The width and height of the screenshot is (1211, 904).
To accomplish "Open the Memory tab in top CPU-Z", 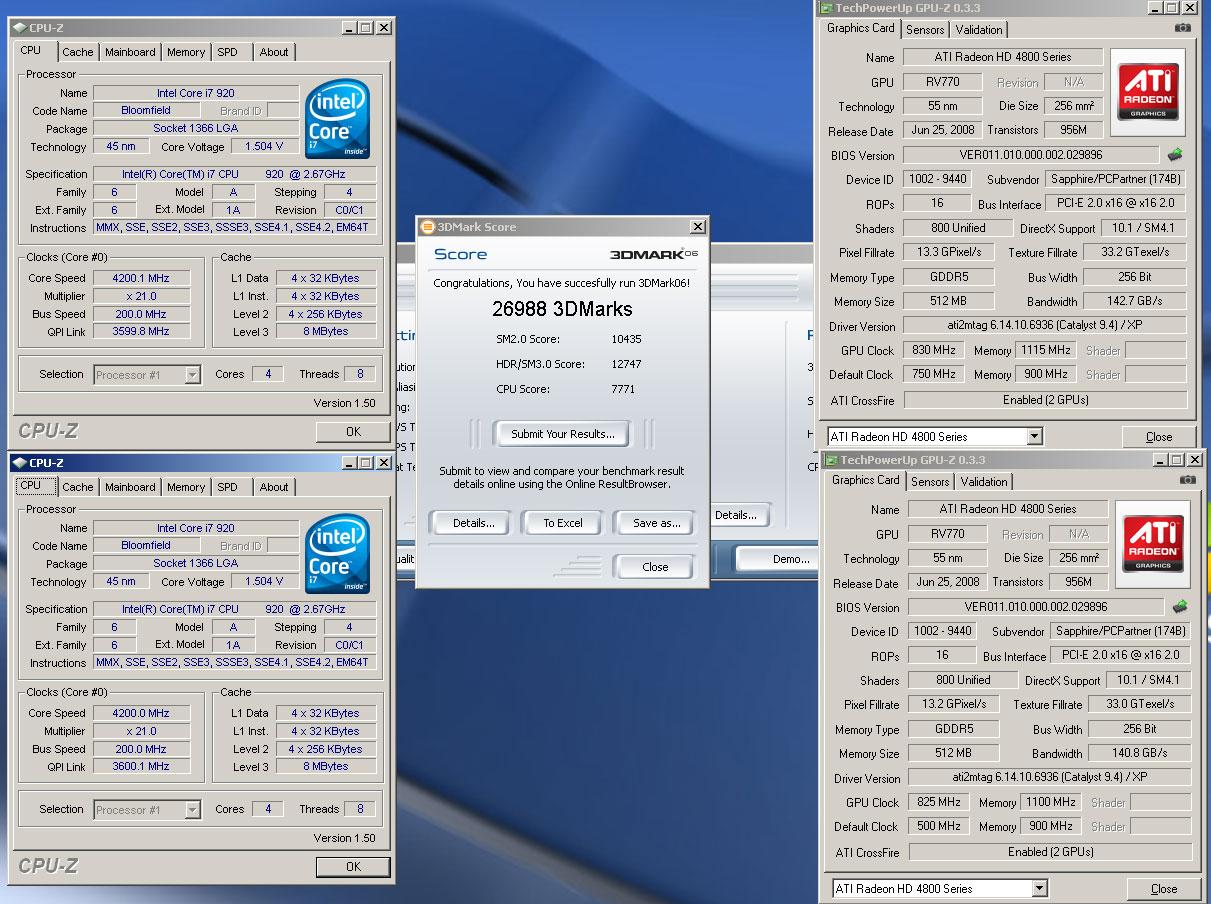I will click(186, 52).
